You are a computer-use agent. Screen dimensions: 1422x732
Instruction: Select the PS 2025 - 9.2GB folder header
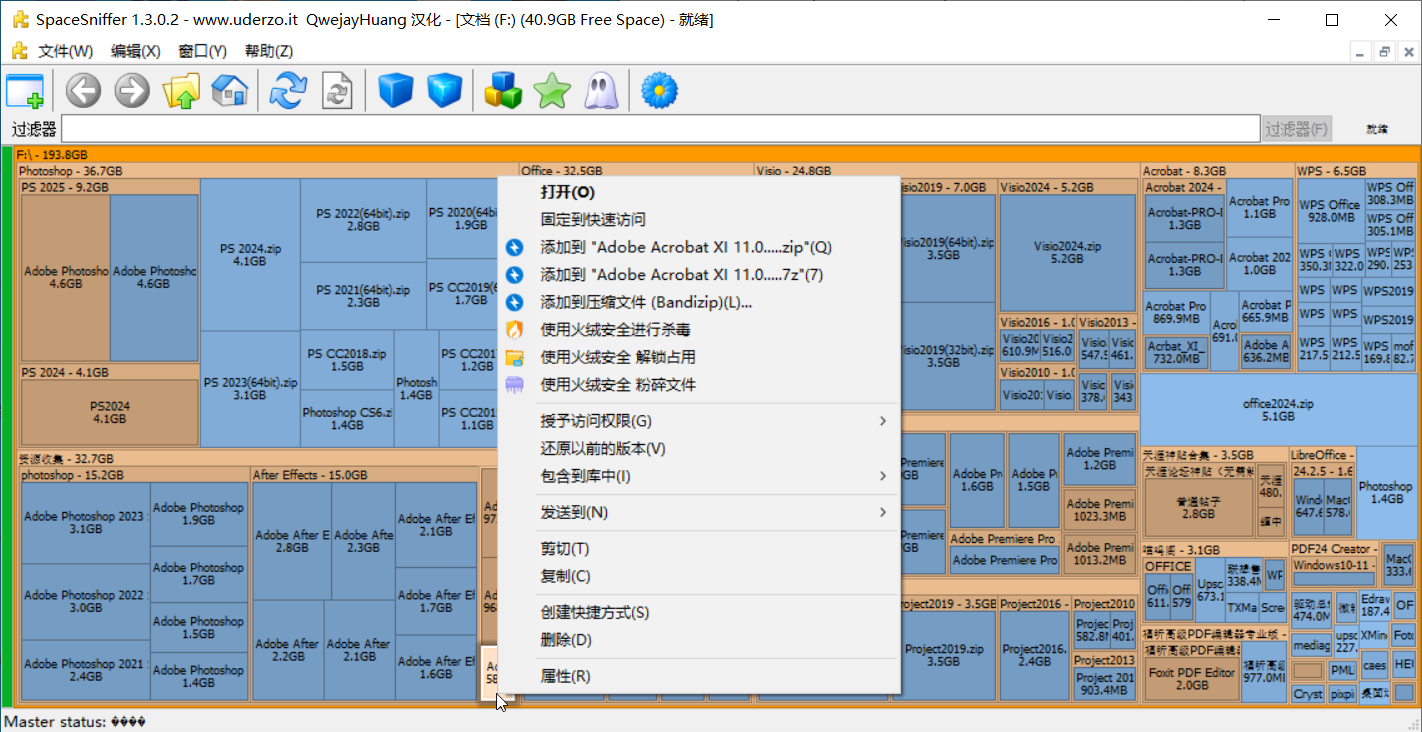coord(110,187)
